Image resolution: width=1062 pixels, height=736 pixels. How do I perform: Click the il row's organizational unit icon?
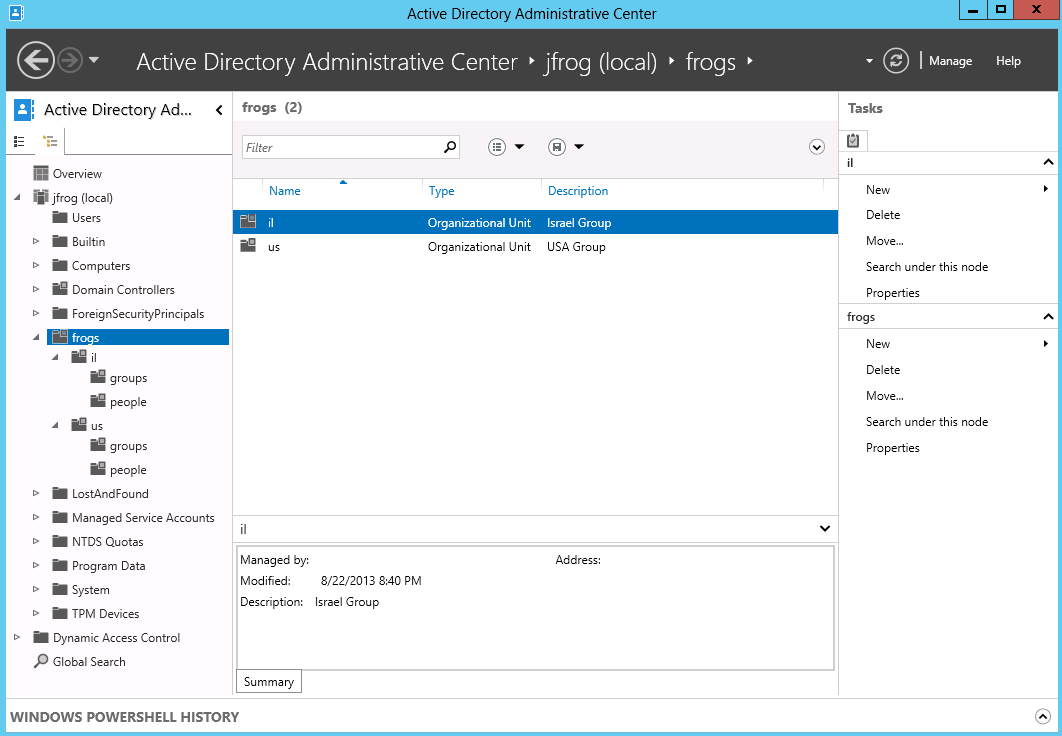(x=249, y=221)
